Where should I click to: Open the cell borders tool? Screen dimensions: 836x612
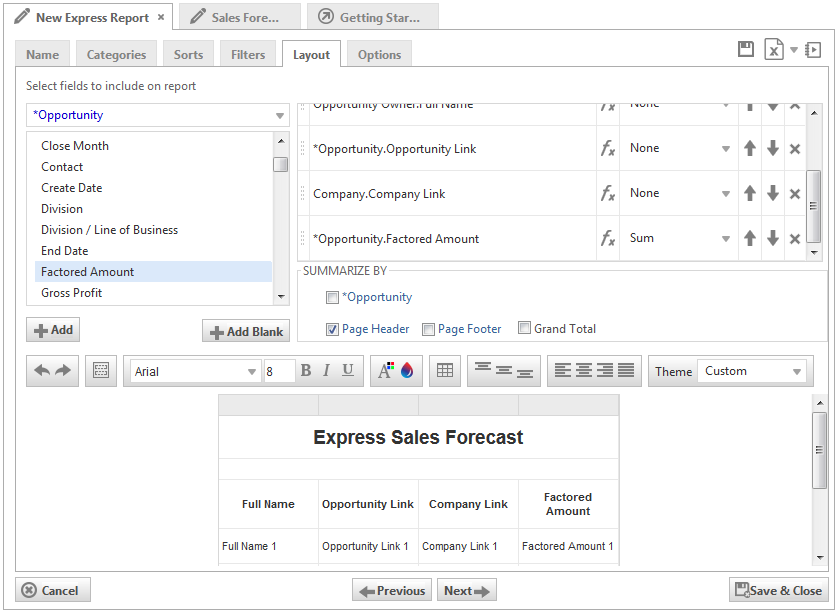pyautogui.click(x=445, y=371)
